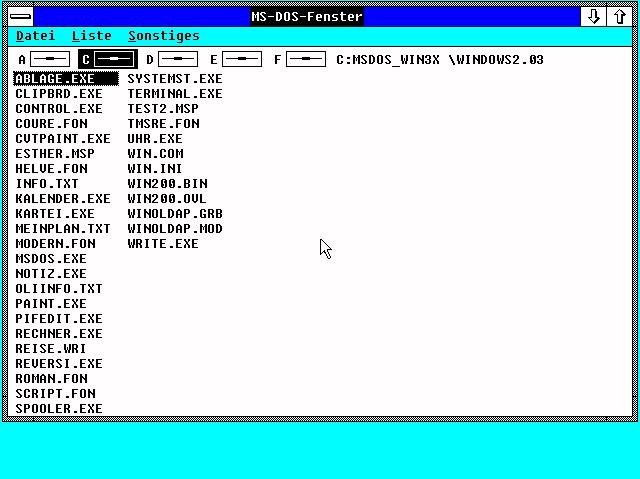Select RECHNER.EXE file entry
Viewport: 640px width, 479px height.
(58, 334)
